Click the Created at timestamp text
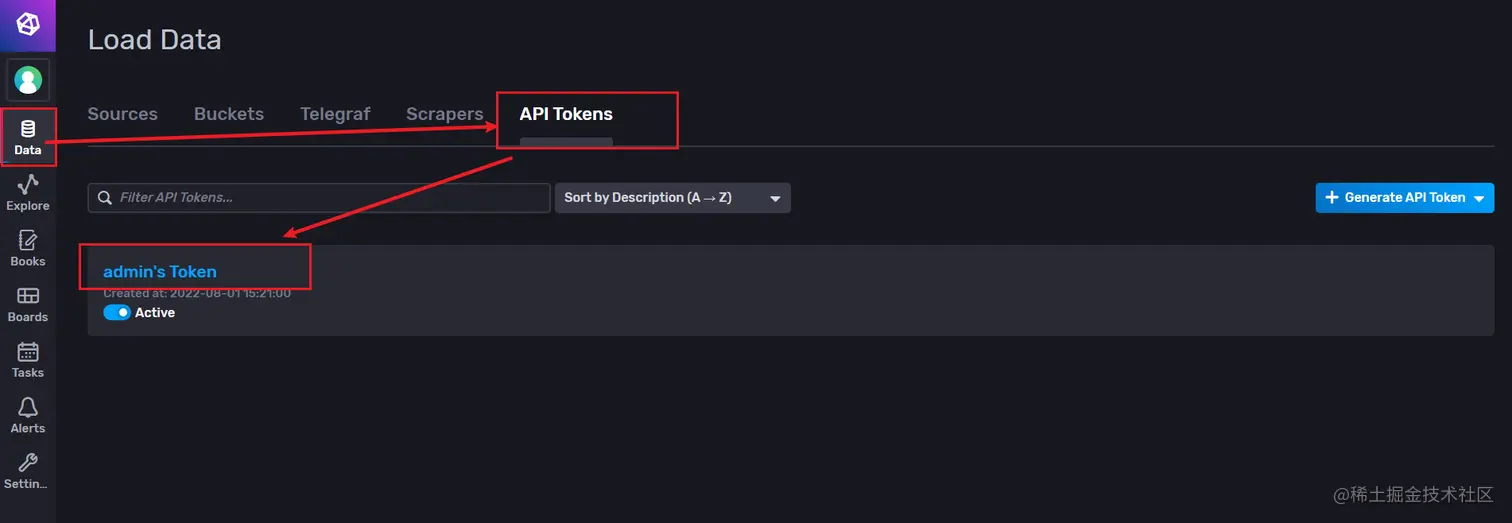 (x=197, y=293)
